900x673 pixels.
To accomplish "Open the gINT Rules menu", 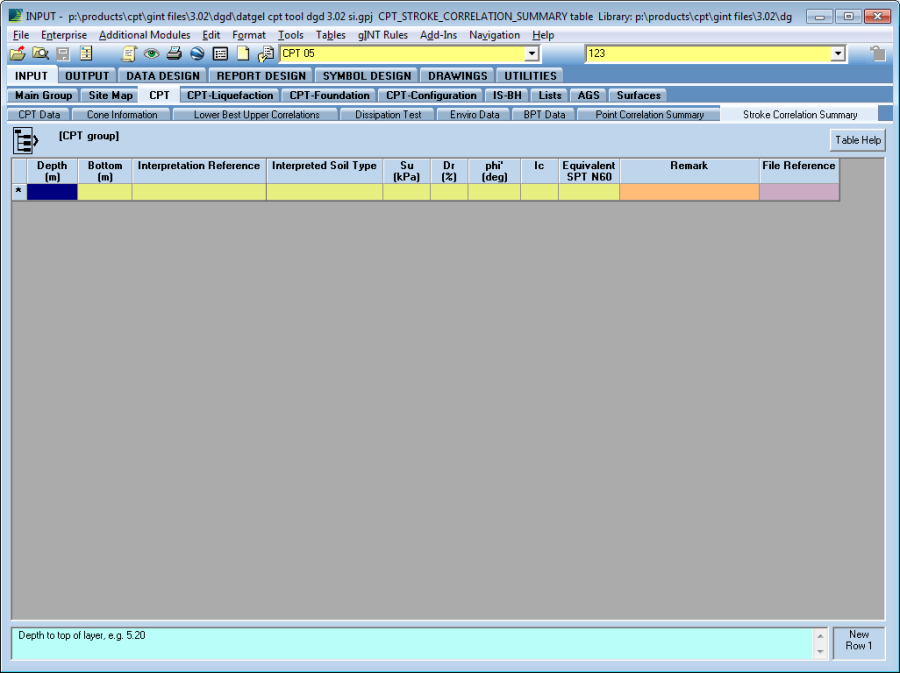I will coord(383,35).
